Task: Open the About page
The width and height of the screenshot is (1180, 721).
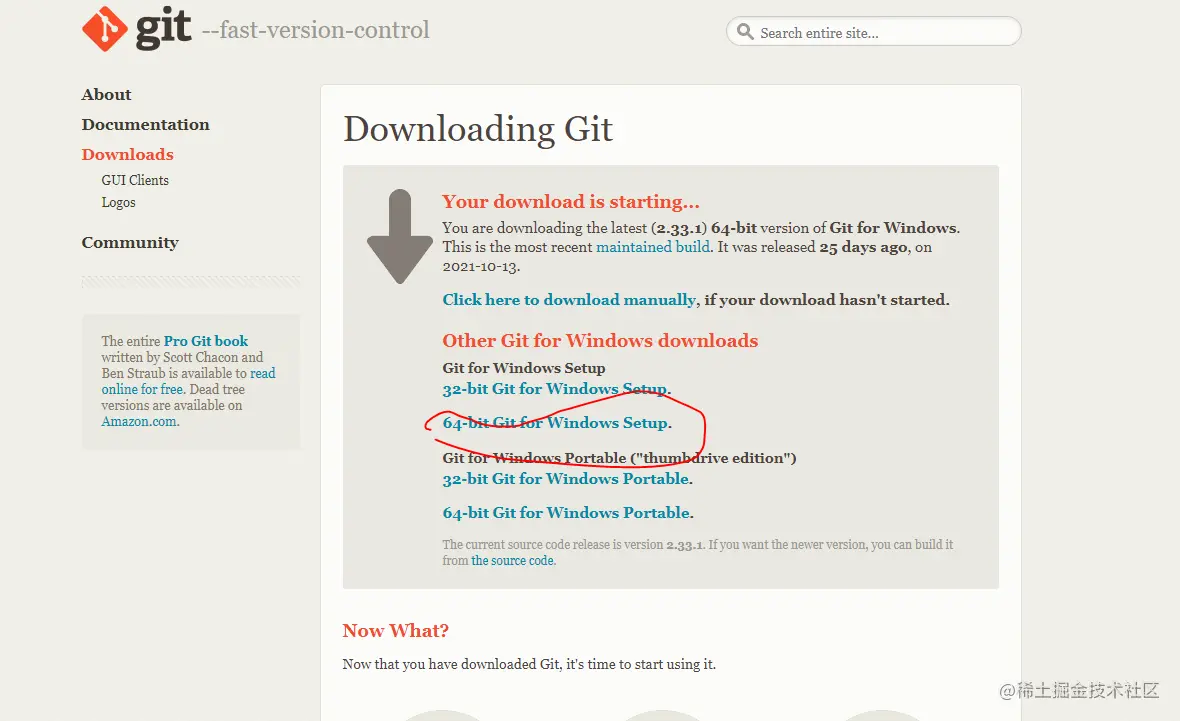Action: tap(106, 94)
